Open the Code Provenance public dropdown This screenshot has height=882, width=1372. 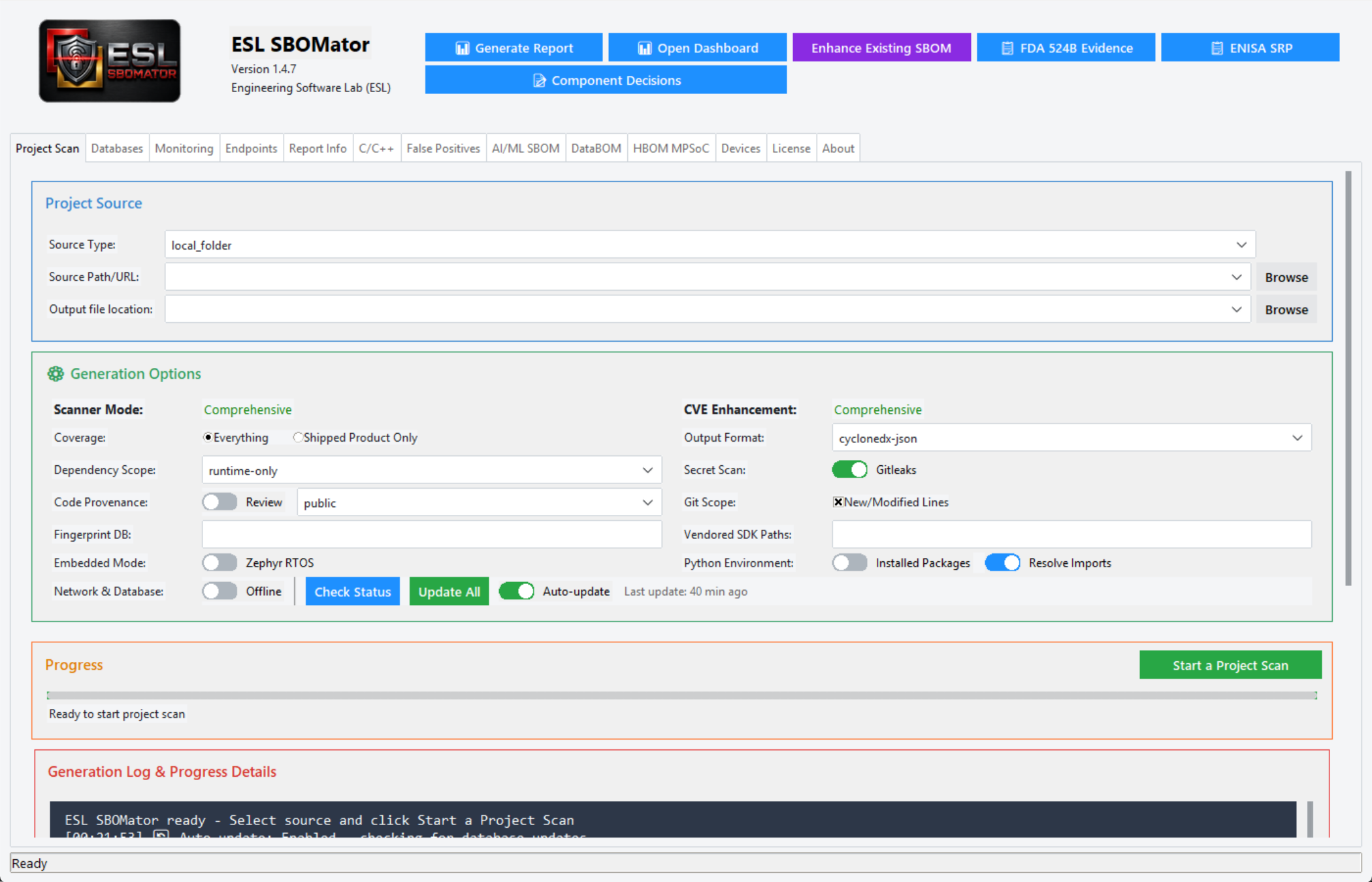coord(479,502)
